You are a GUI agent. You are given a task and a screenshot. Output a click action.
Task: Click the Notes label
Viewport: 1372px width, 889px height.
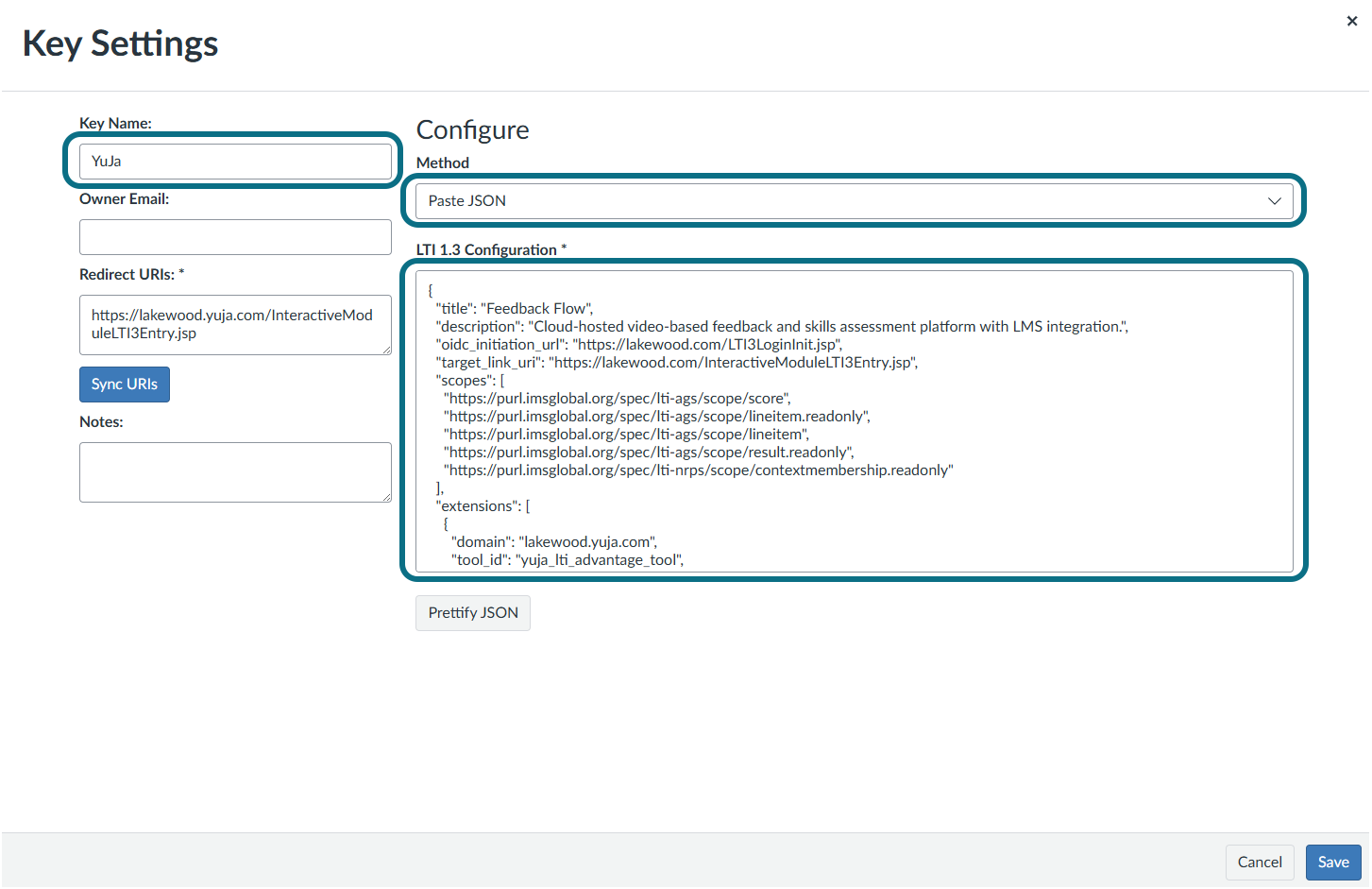[102, 422]
